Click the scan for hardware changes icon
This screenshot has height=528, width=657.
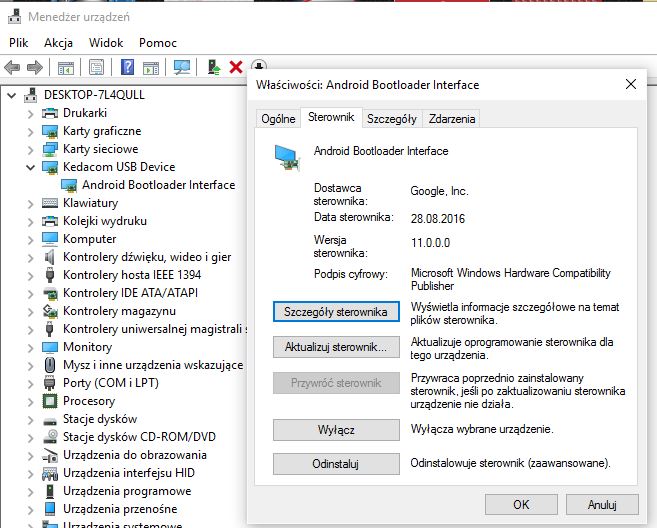181,68
